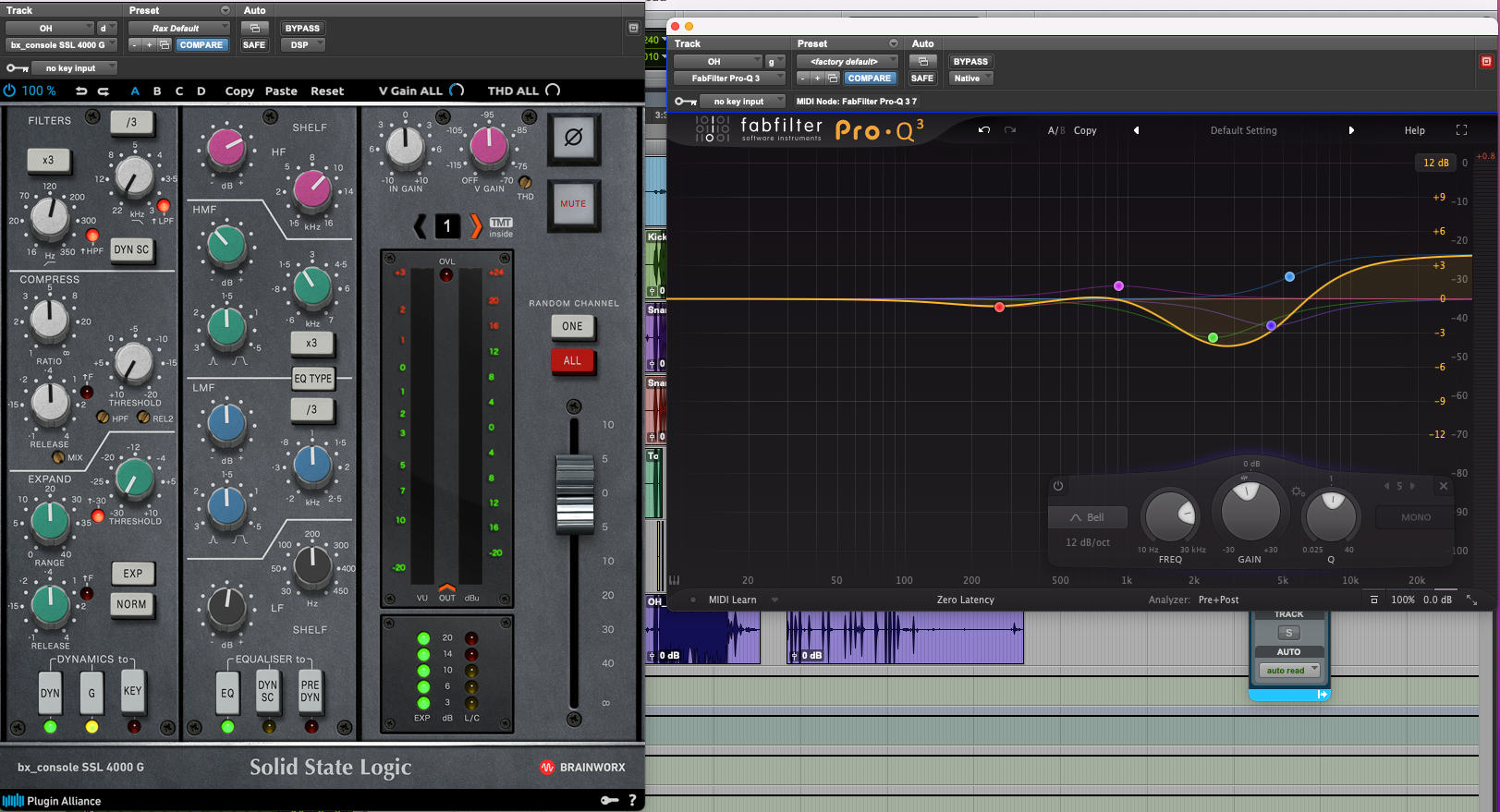
Task: Select next channel with orange arrow
Action: 475,225
